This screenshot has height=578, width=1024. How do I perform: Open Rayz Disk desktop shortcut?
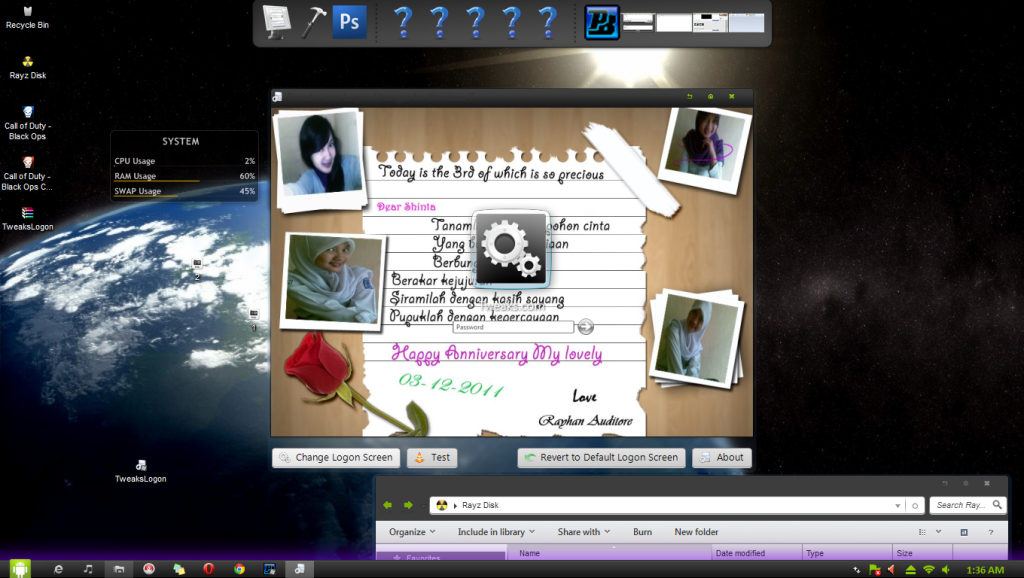(x=27, y=63)
